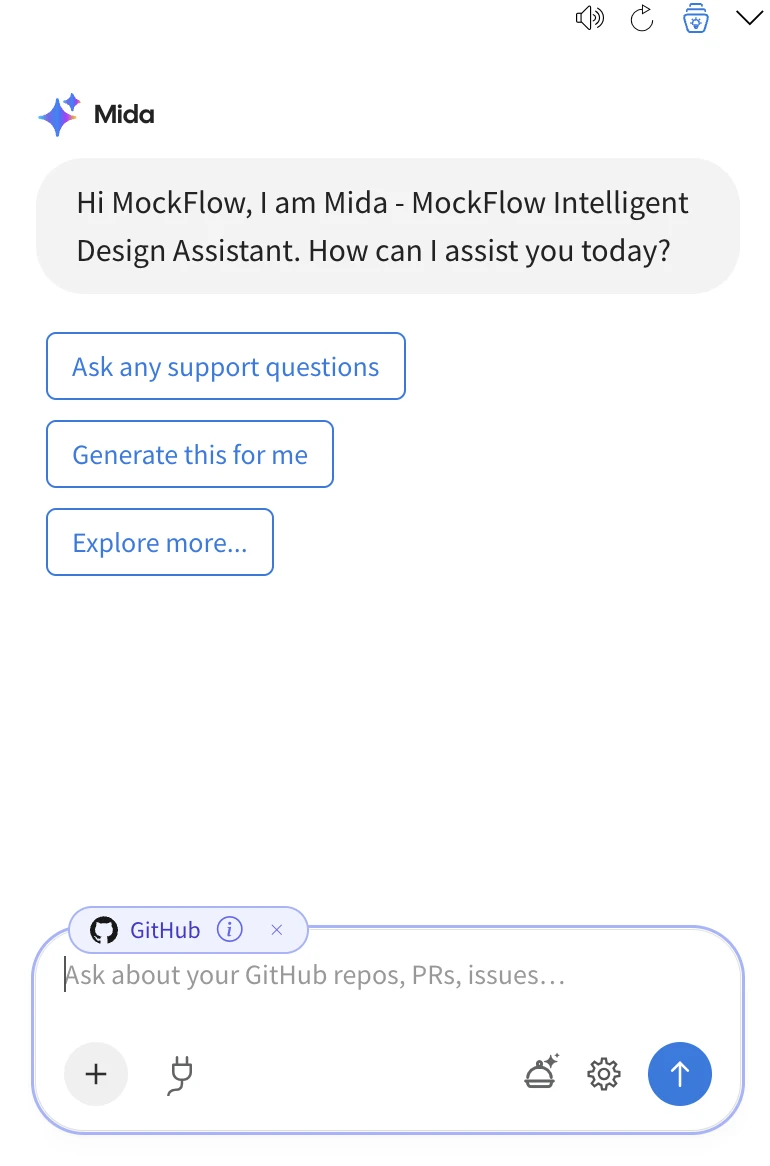770x1166 pixels.
Task: Open the Explore more... suggestions
Action: (160, 542)
